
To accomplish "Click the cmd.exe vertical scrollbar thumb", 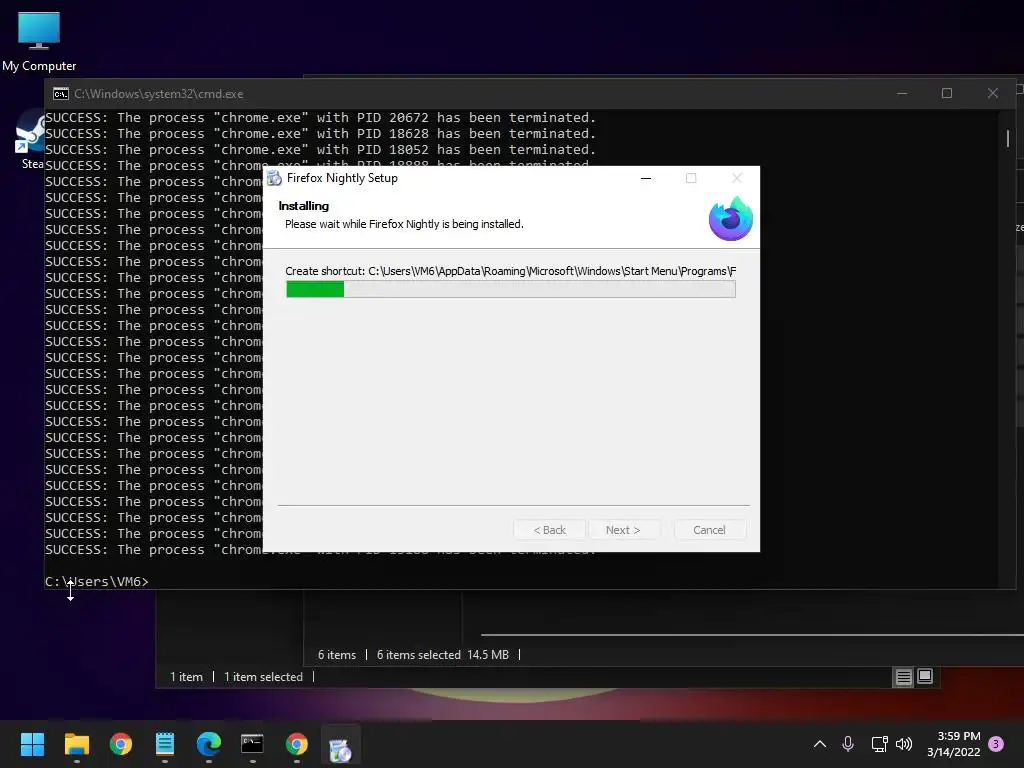I will 1008,138.
